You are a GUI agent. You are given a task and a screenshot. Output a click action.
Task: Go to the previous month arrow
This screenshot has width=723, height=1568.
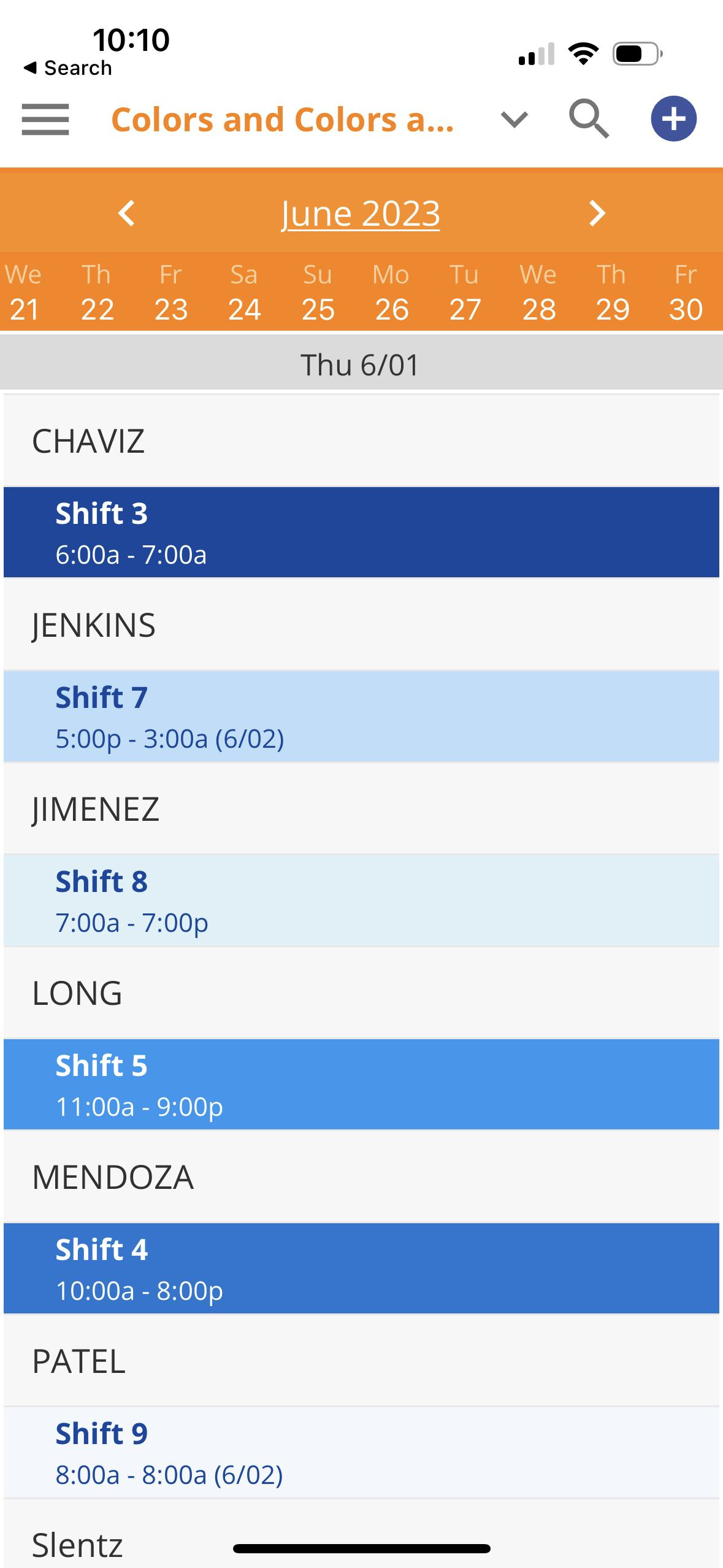pyautogui.click(x=126, y=213)
